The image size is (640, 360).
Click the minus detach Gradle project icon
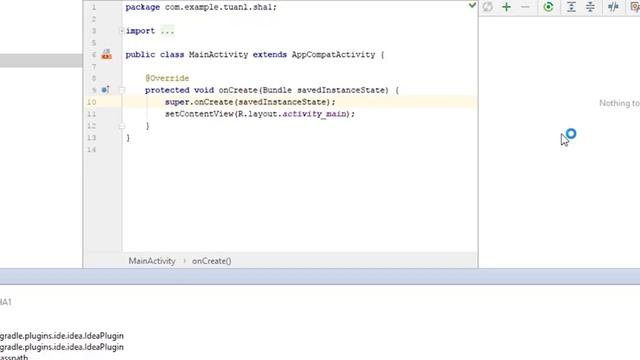(525, 7)
